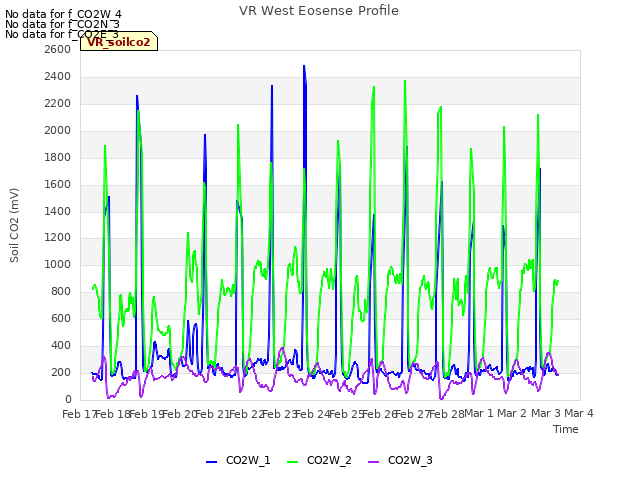This screenshot has height=480, width=640.
Task: Click the 600 y-axis tick label
Action: point(61,318)
